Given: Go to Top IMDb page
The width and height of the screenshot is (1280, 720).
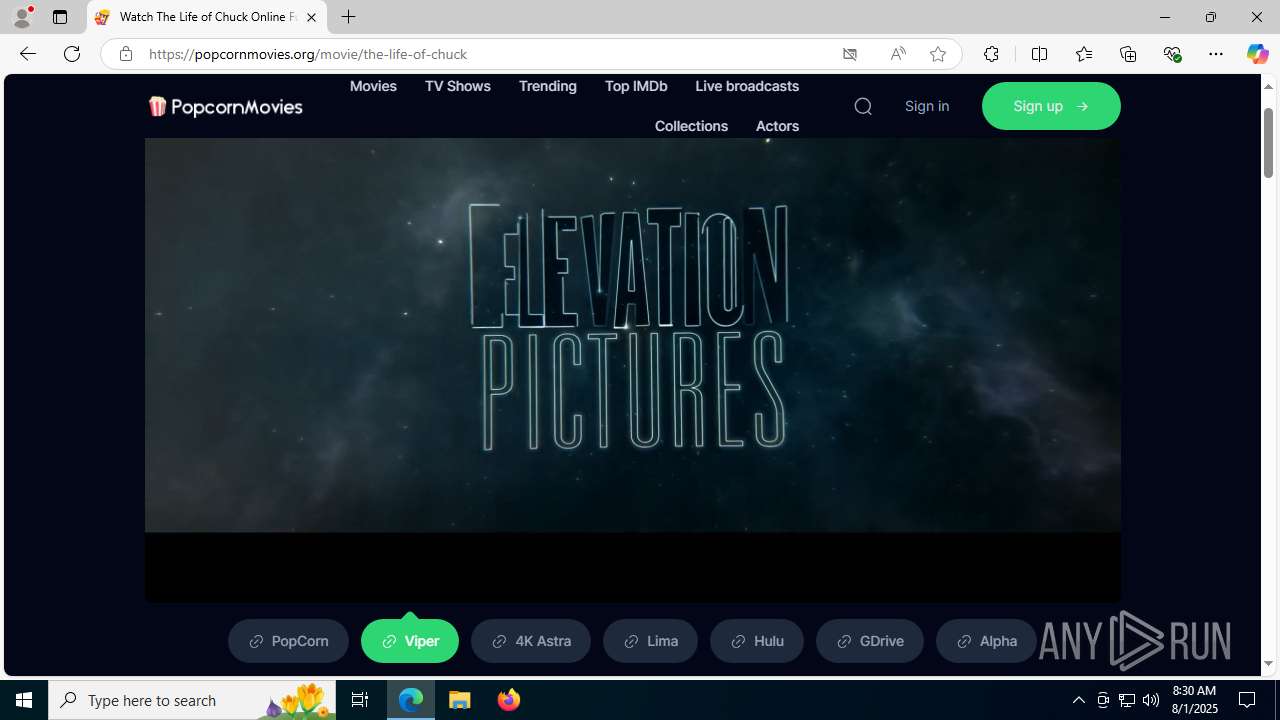Looking at the screenshot, I should (x=636, y=86).
